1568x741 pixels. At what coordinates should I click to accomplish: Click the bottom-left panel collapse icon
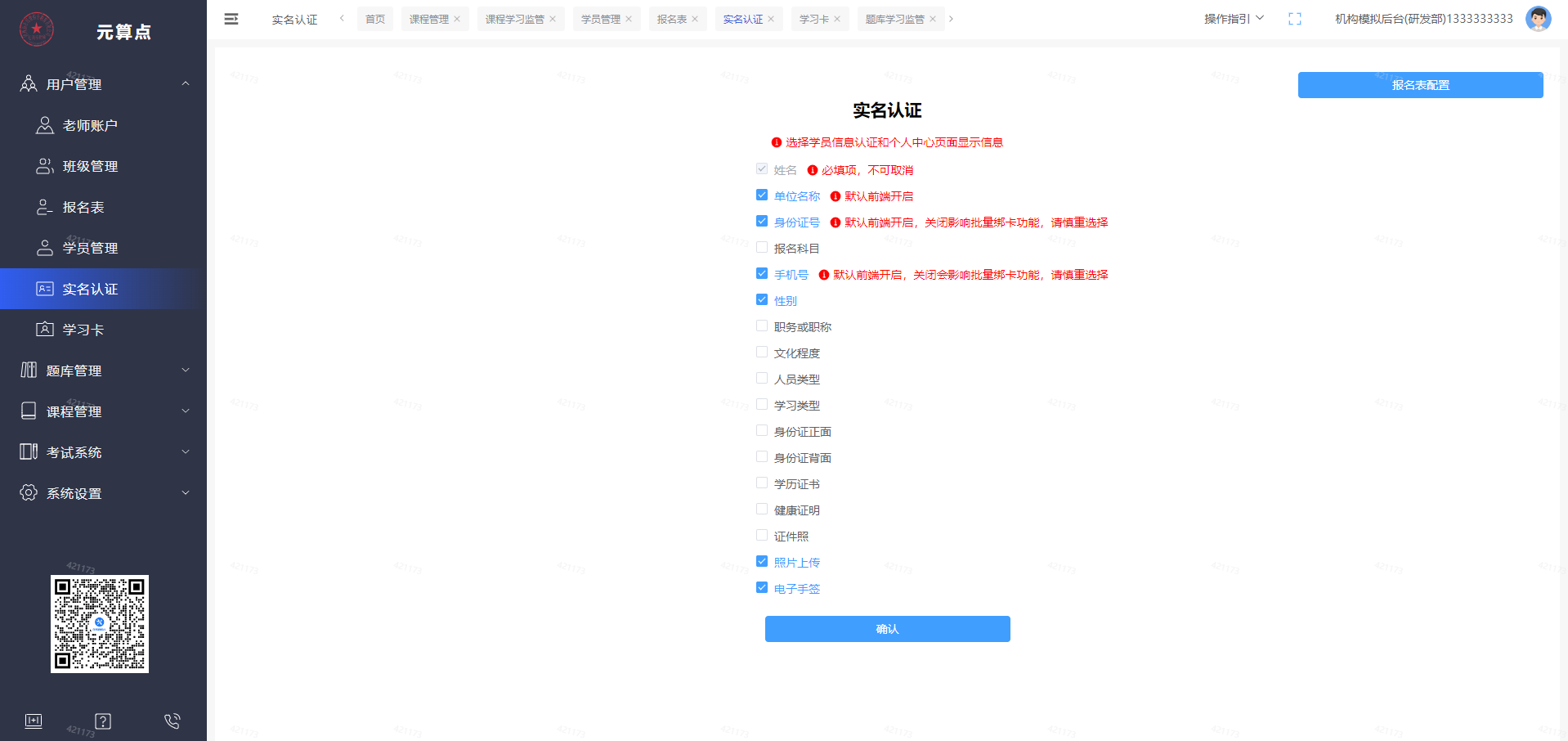click(34, 721)
